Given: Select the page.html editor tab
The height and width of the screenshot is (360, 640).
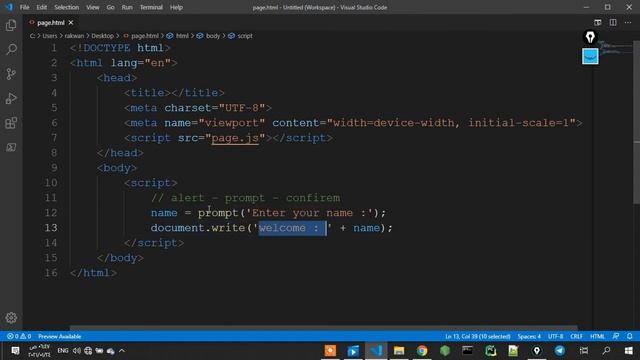Looking at the screenshot, I should click(x=51, y=22).
